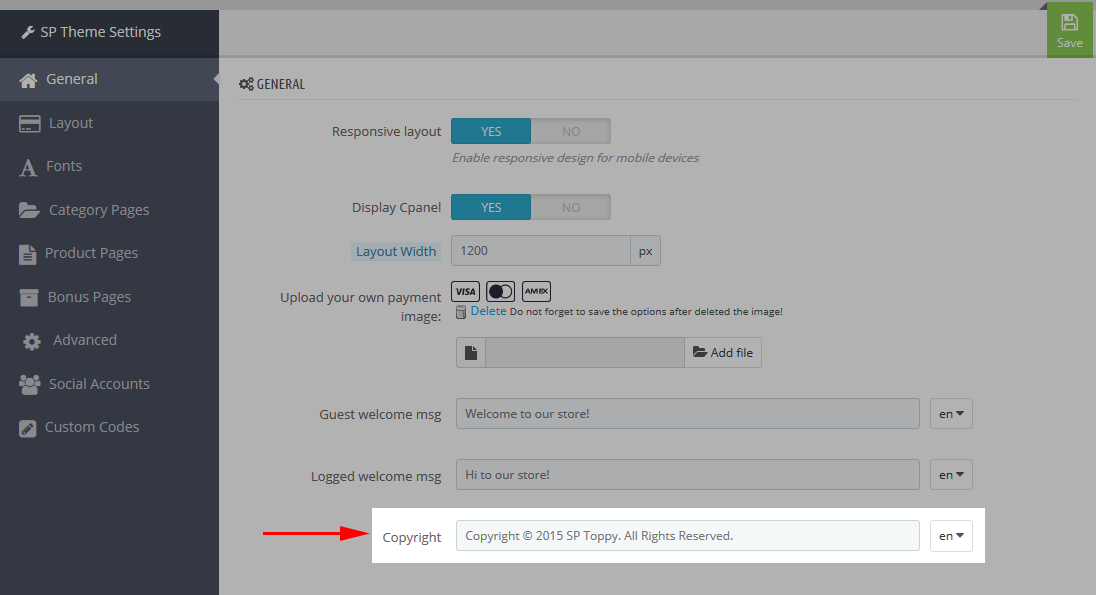Click the Layout Width label

point(396,252)
